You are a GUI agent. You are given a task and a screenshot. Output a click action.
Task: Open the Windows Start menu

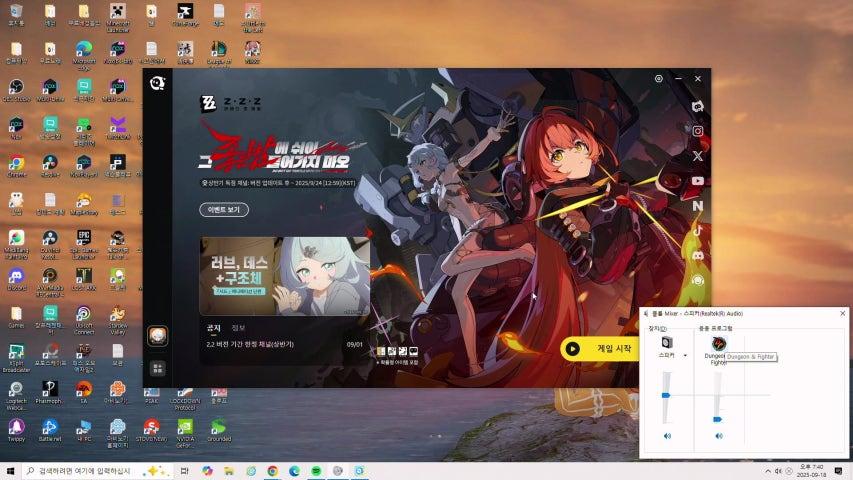pos(10,471)
